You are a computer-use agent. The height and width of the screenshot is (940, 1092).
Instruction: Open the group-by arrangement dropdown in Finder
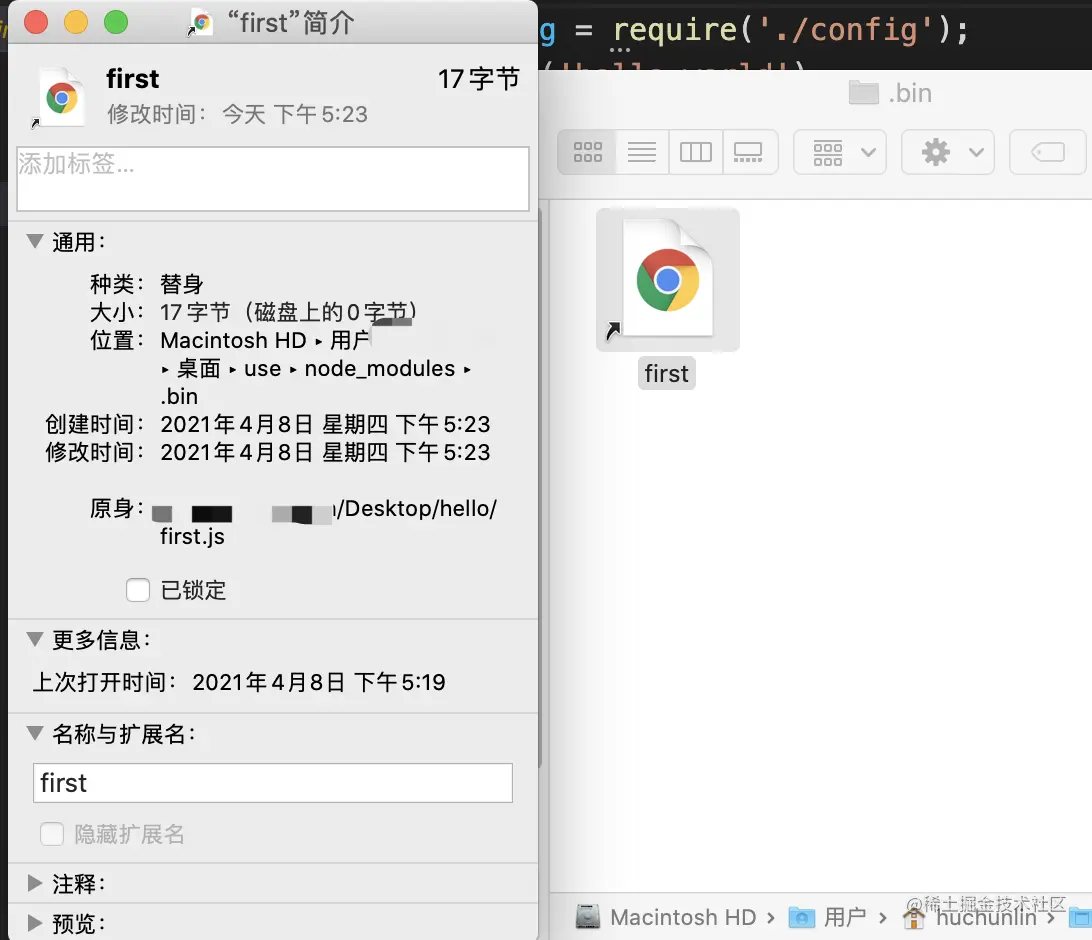(840, 152)
